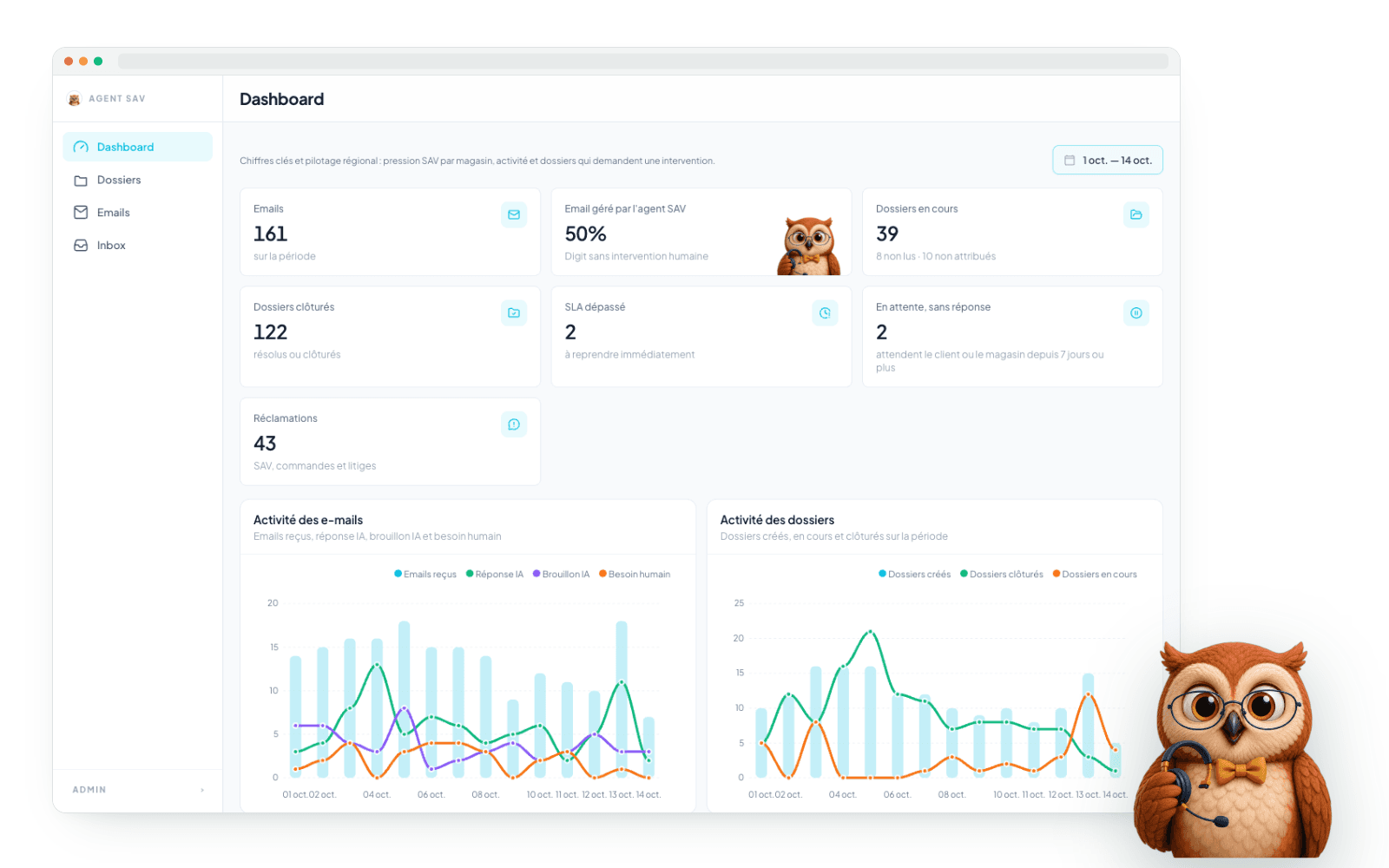Toggle the Réponse IA legend series
1389x868 pixels.
pyautogui.click(x=495, y=574)
